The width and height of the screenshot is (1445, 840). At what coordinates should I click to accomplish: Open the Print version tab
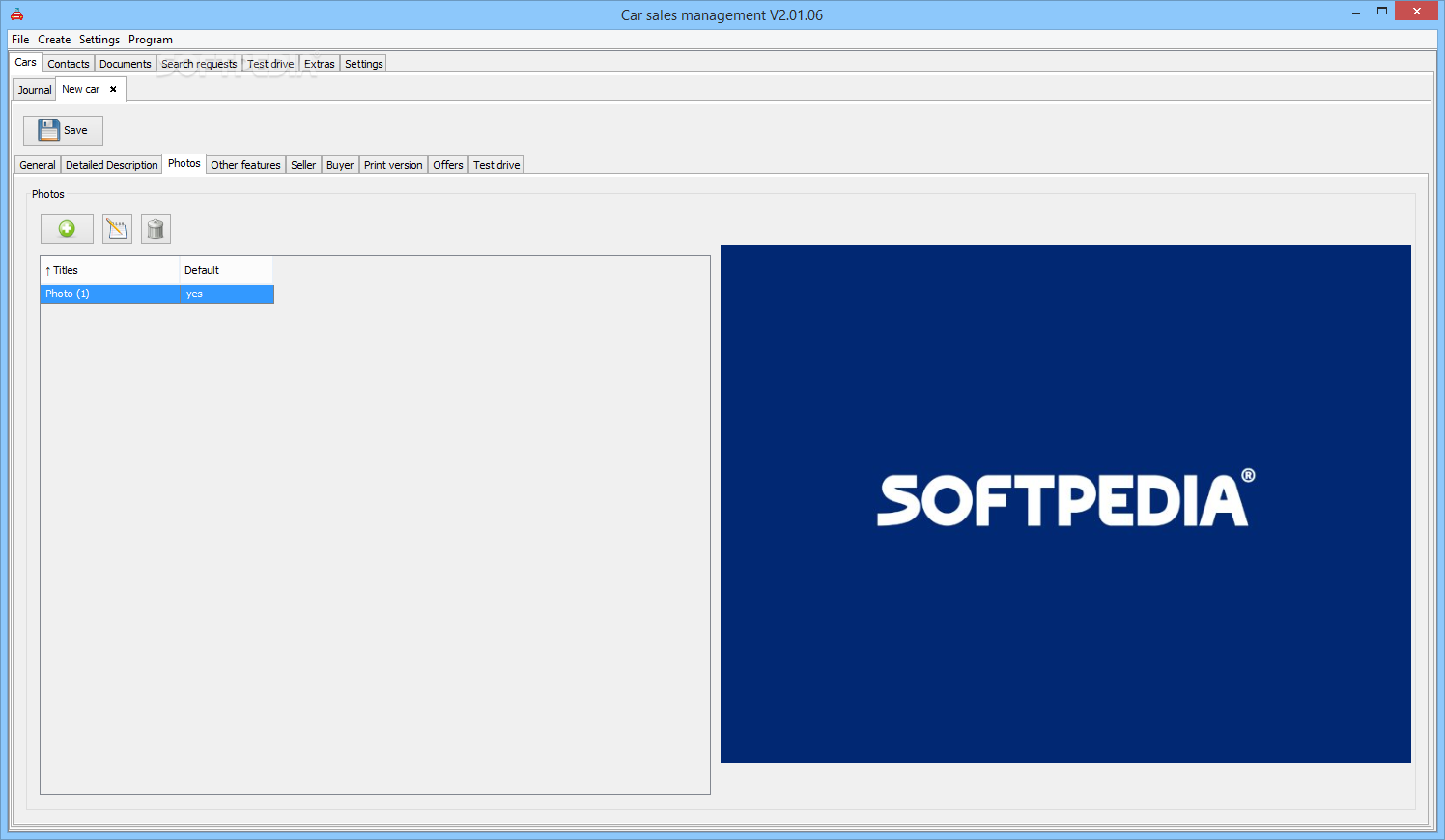[393, 165]
